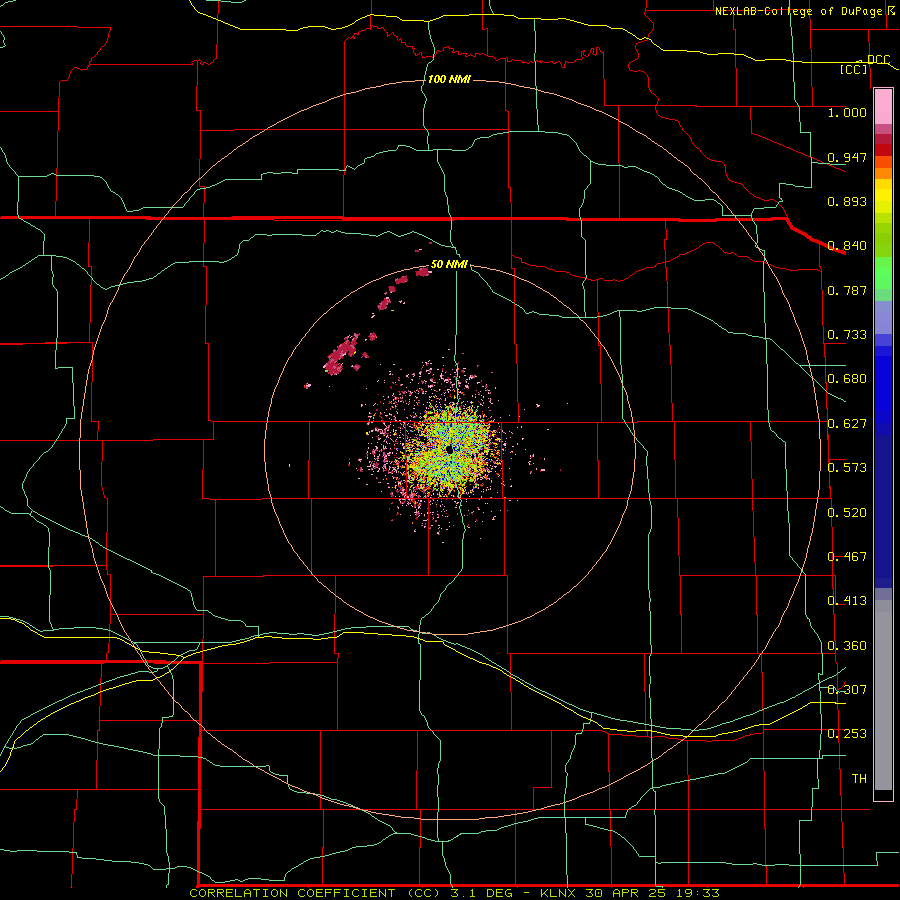The width and height of the screenshot is (900, 900).
Task: Click the 0.680 scale value
Action: tap(847, 379)
